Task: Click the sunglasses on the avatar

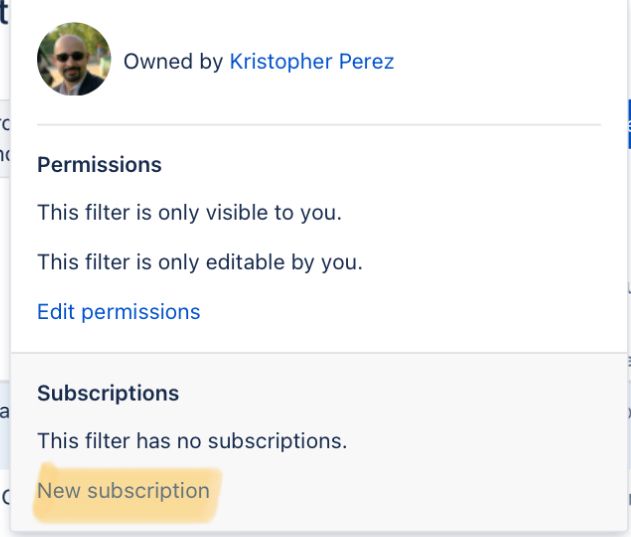Action: pos(70,57)
